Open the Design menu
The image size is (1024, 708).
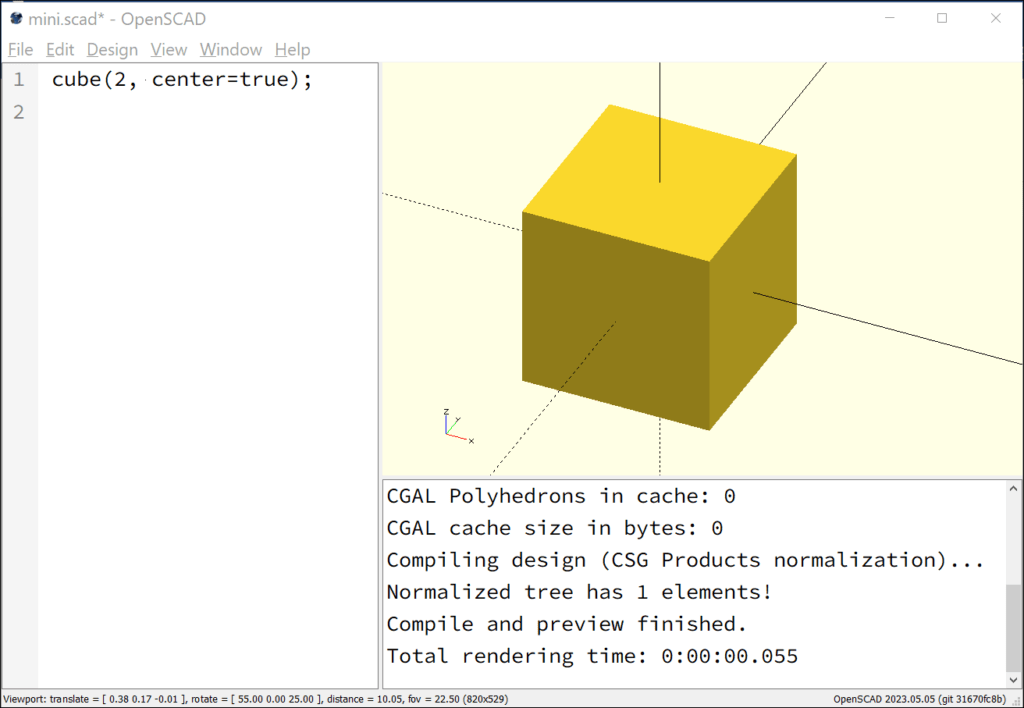[x=112, y=50]
